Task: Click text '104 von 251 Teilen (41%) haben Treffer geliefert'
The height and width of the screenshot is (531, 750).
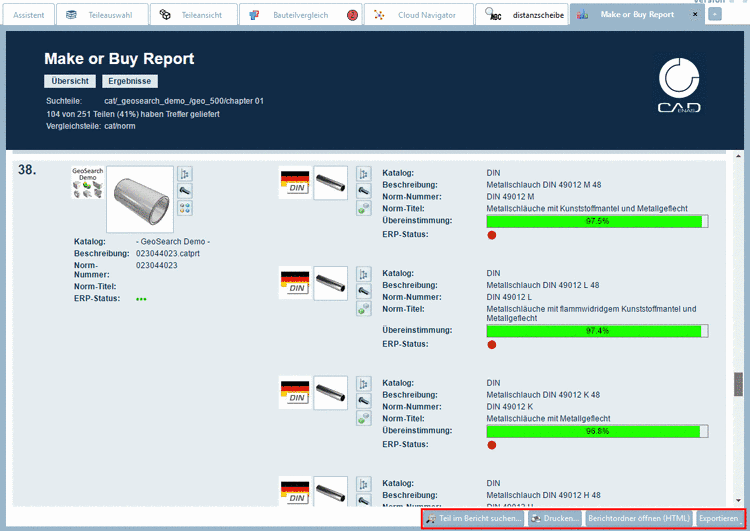Action: pyautogui.click(x=133, y=114)
